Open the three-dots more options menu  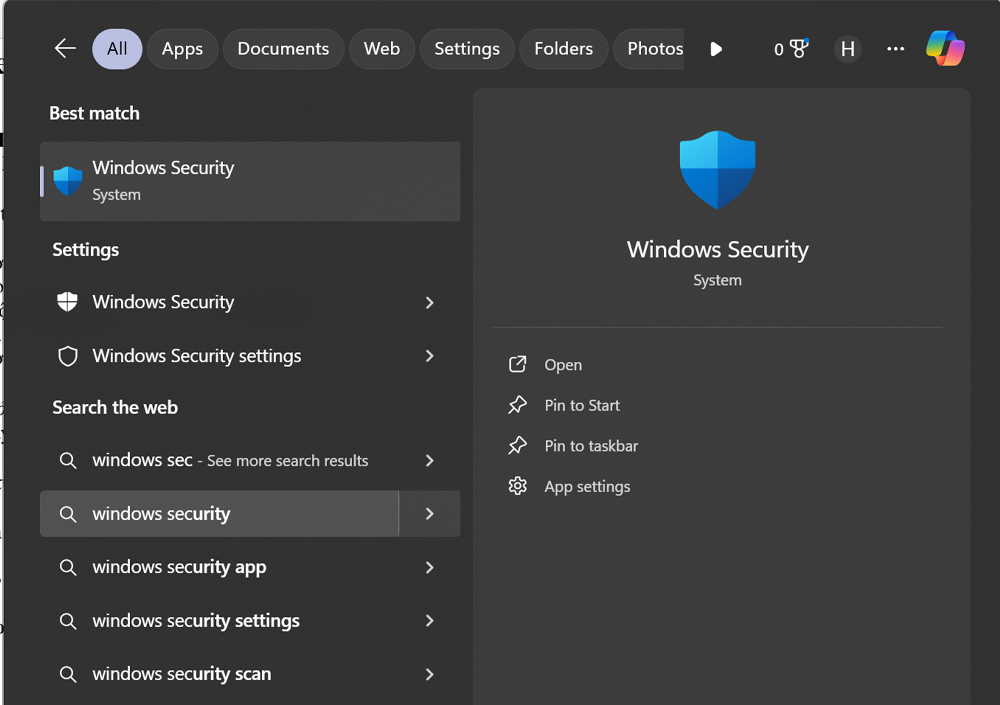pos(896,49)
